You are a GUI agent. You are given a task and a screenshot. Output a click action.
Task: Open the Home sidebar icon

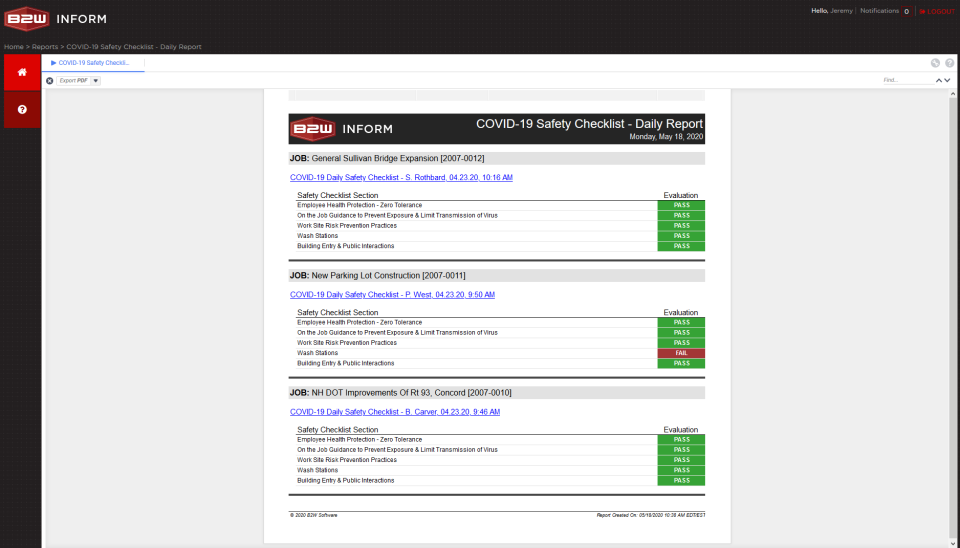coord(22,72)
